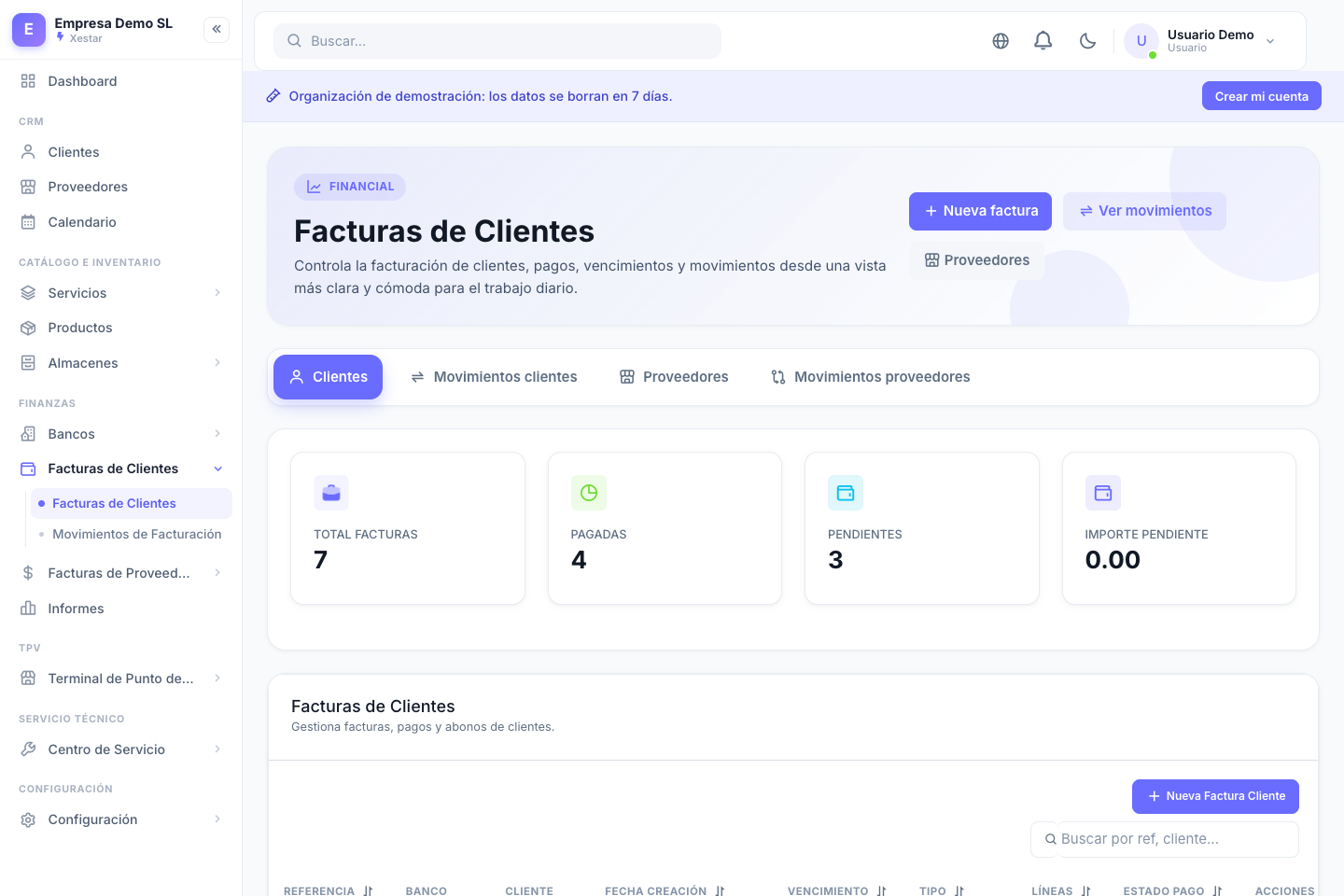
Task: Click the Centro de Servicio wrench icon
Action: coord(28,749)
